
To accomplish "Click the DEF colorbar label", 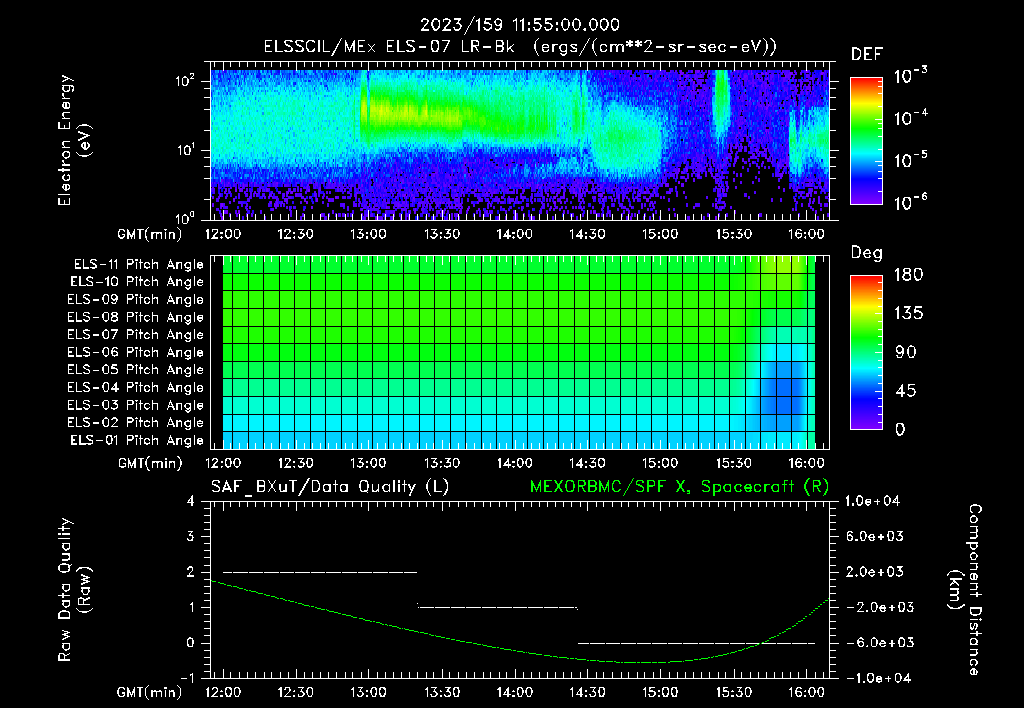I will point(867,55).
